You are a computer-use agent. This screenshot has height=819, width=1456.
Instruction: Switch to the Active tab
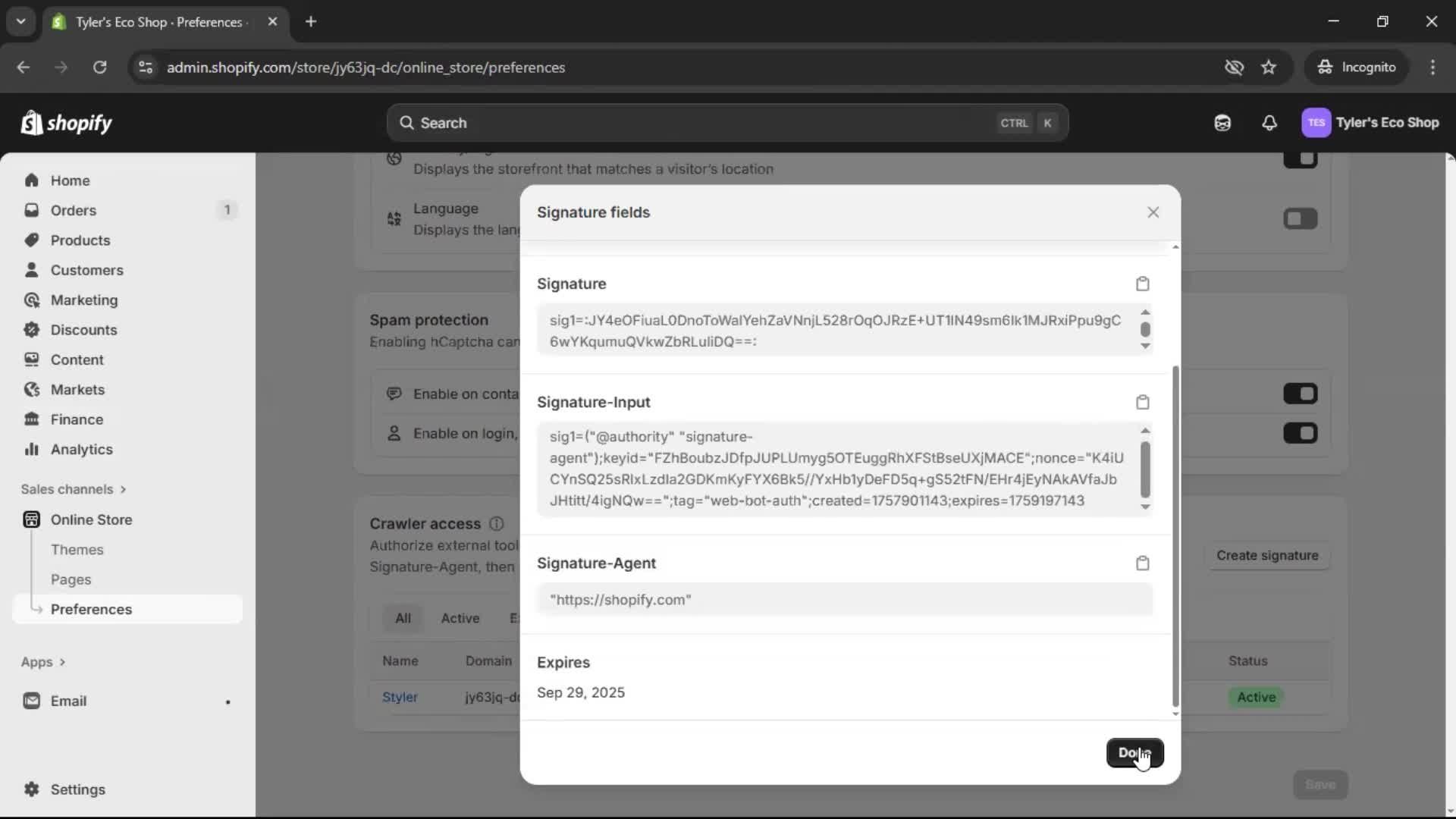click(x=460, y=618)
